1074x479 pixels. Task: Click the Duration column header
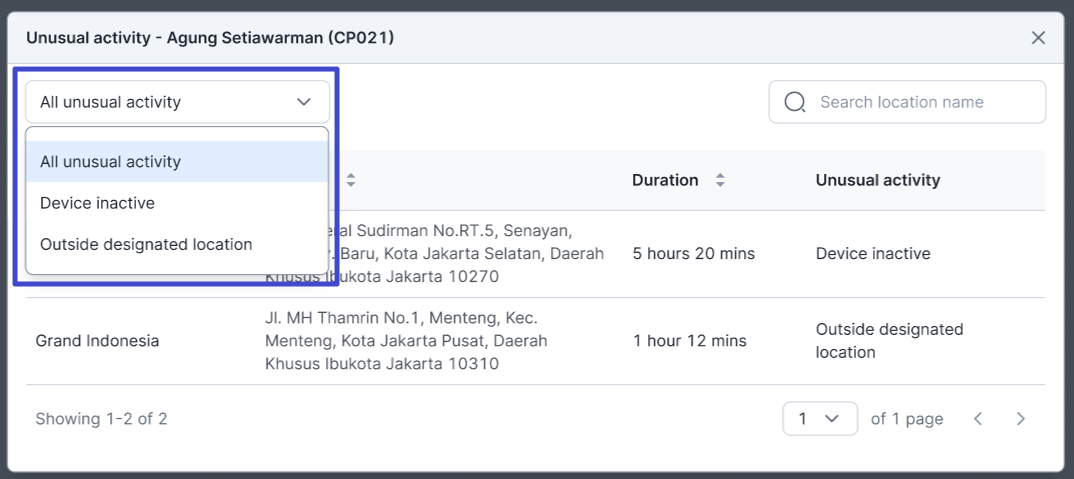coord(665,181)
